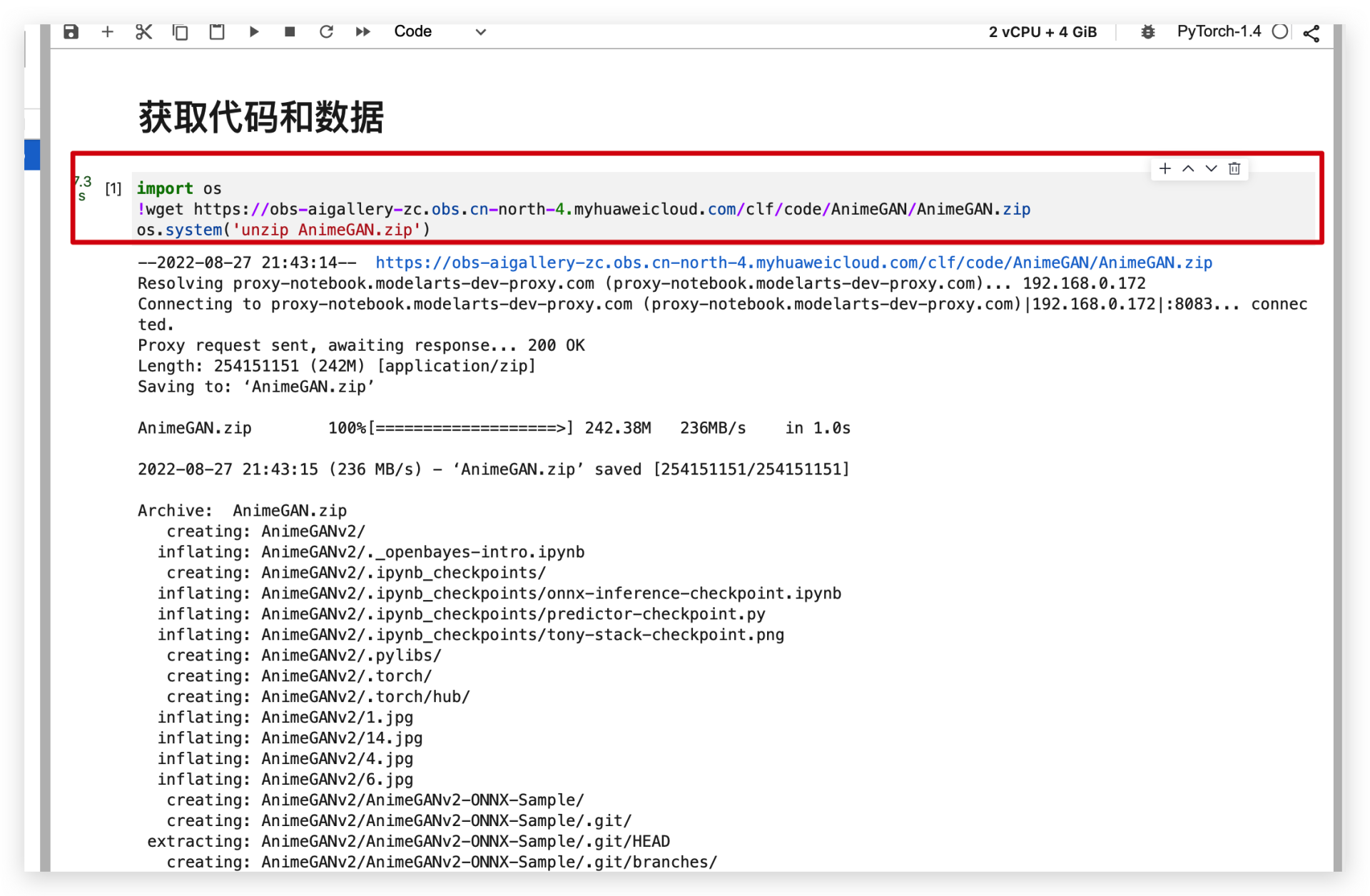This screenshot has width=1370, height=896.
Task: Insert a new cell with toolbar plus
Action: [x=107, y=32]
